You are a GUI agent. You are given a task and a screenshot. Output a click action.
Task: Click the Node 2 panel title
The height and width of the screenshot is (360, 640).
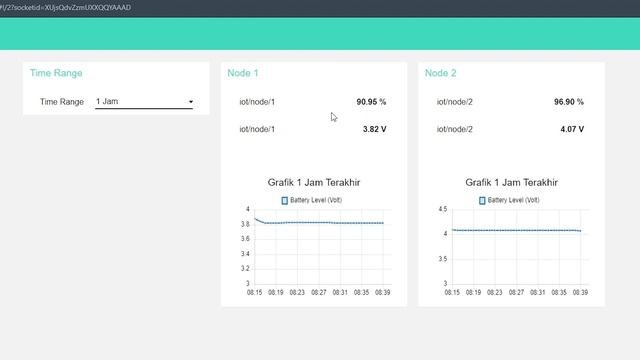440,73
